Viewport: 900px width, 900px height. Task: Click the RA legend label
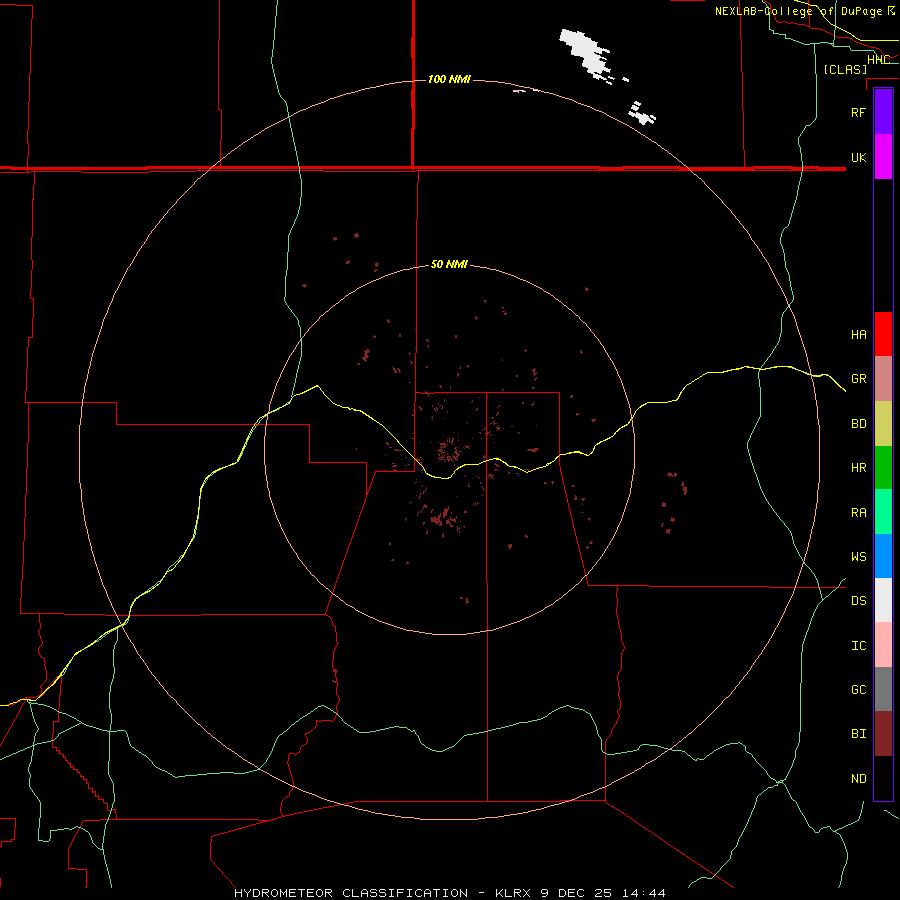(x=858, y=513)
